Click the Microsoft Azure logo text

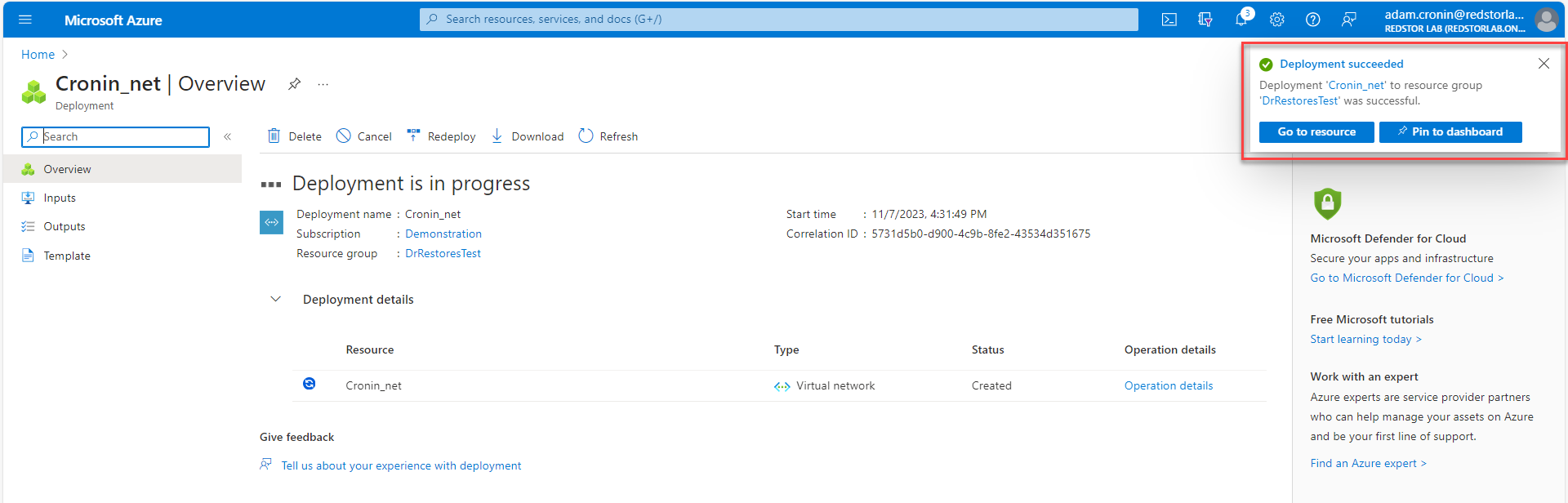(113, 20)
